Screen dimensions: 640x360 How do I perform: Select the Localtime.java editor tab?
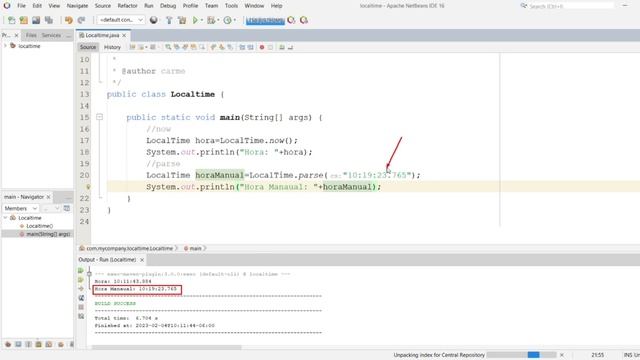102,36
